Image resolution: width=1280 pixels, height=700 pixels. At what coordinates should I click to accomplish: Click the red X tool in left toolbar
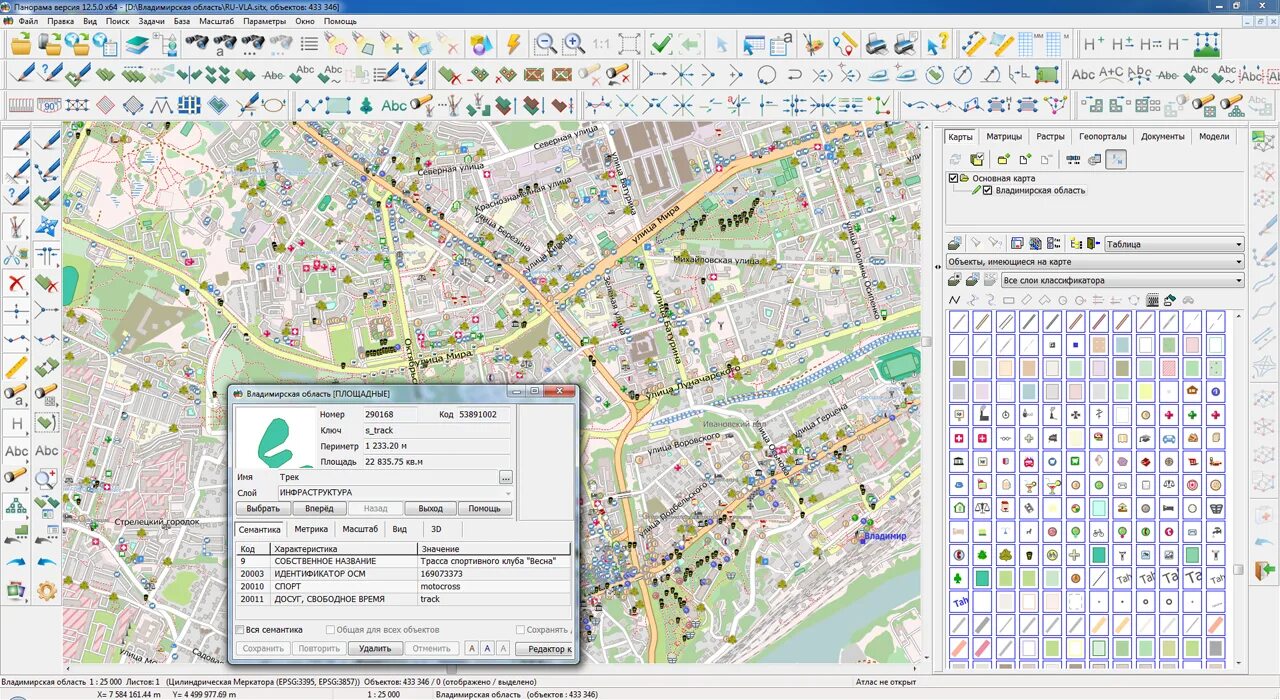tap(18, 283)
